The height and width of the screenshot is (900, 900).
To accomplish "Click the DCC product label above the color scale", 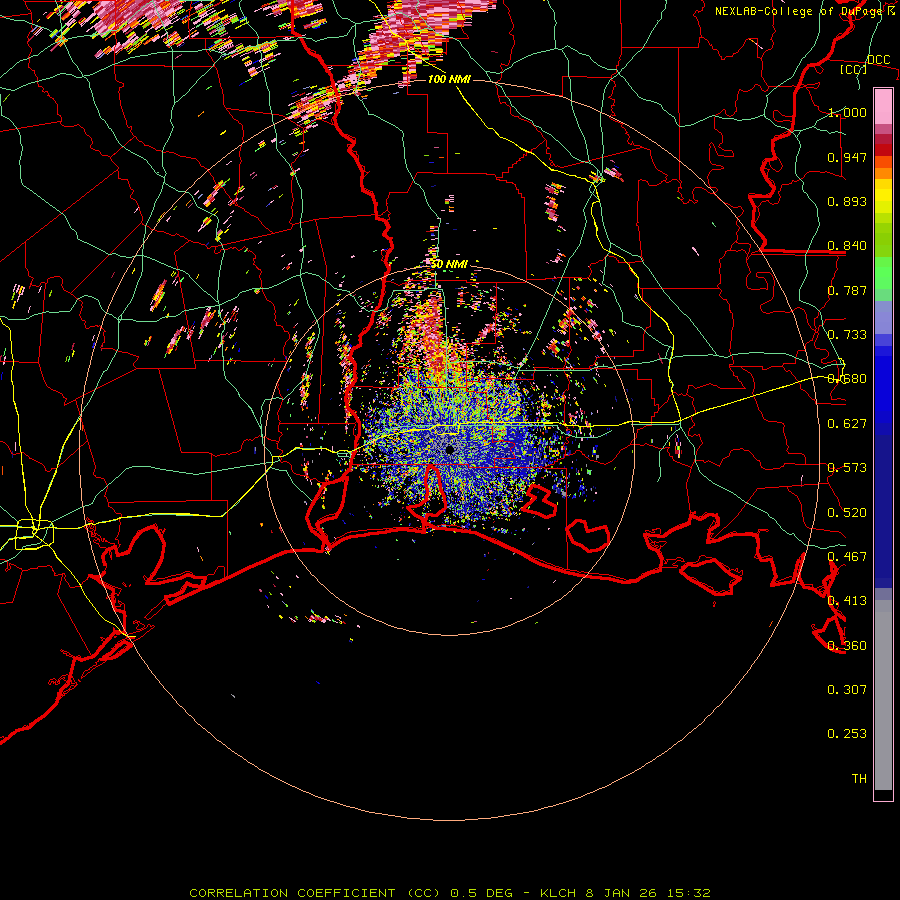I will coord(878,60).
